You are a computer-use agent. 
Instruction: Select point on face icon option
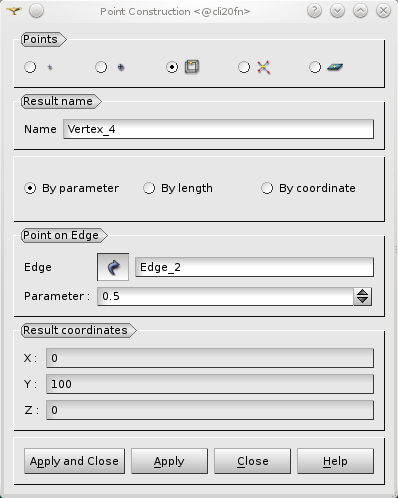[315, 67]
